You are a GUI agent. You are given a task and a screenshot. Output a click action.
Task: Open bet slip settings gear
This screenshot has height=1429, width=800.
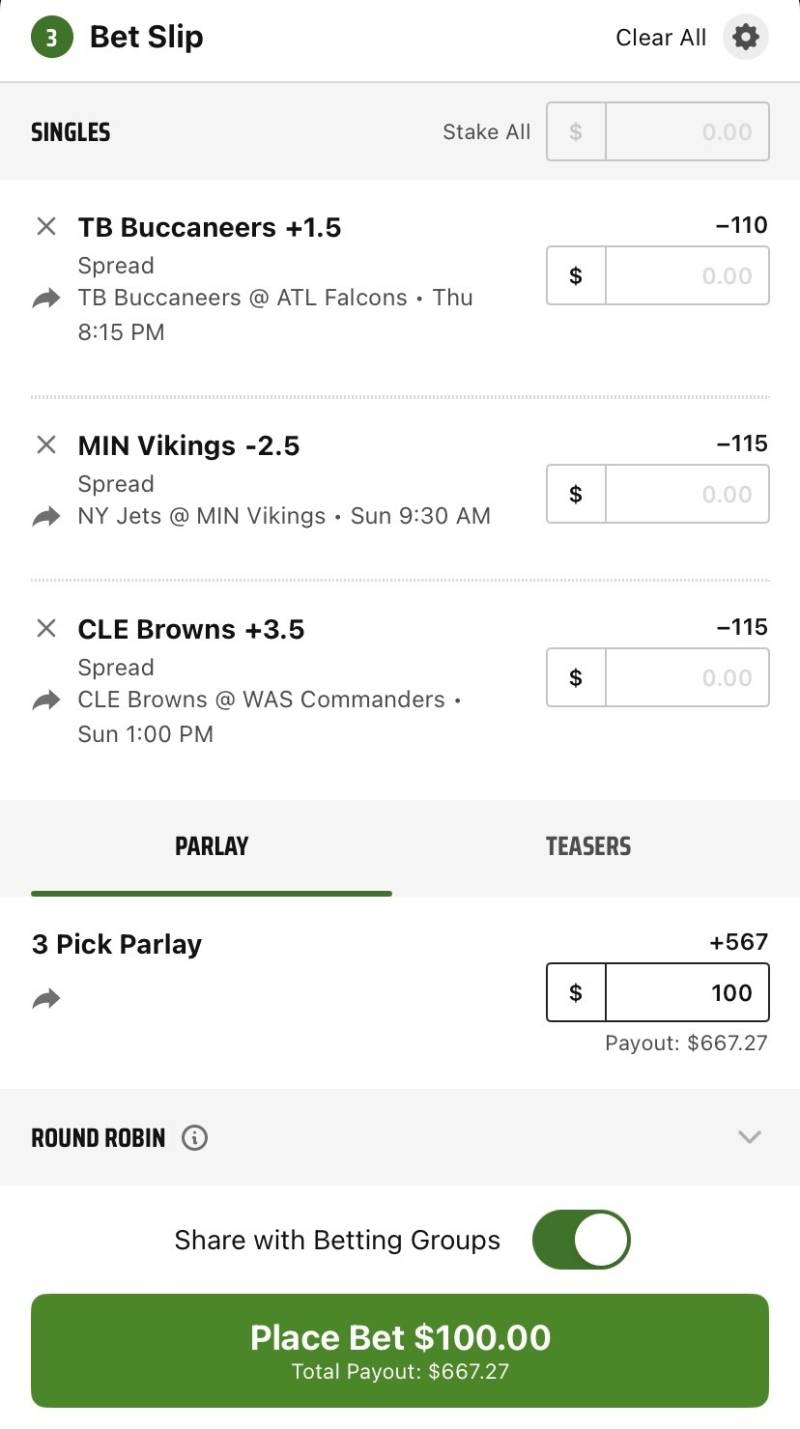click(x=745, y=38)
